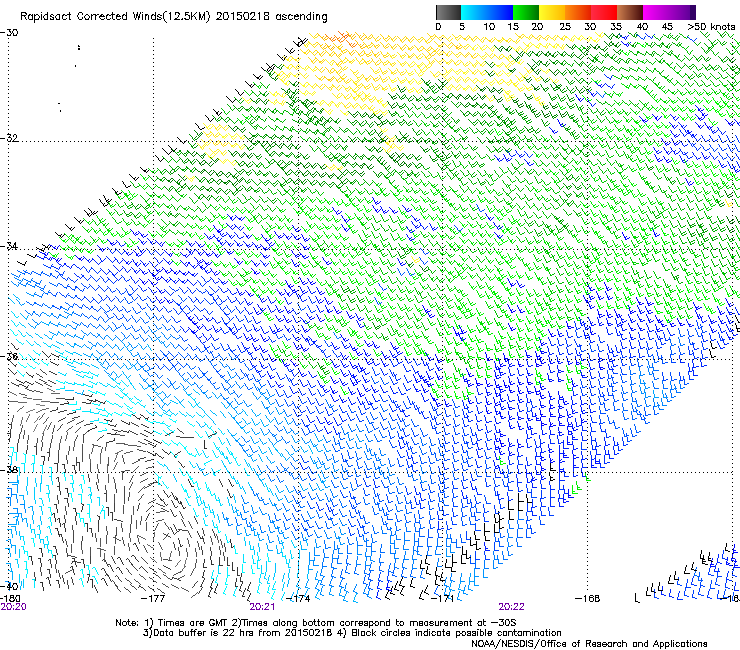Screen dimensions: 740x650
Task: Click the "30" color scale label
Action: (x=590, y=27)
